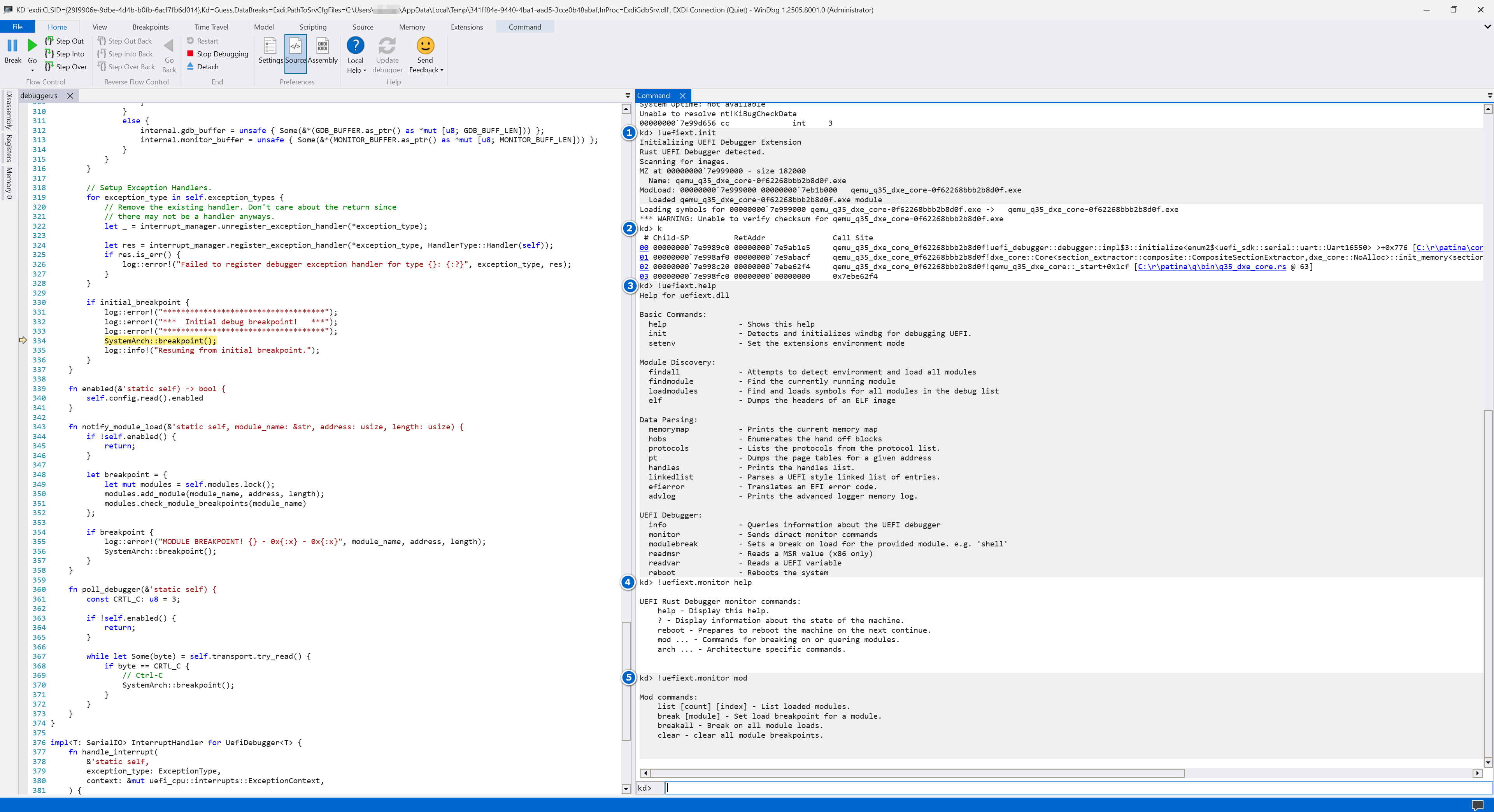The width and height of the screenshot is (1494, 812).
Task: Open the Breakpoints ribbon tab
Action: click(150, 27)
